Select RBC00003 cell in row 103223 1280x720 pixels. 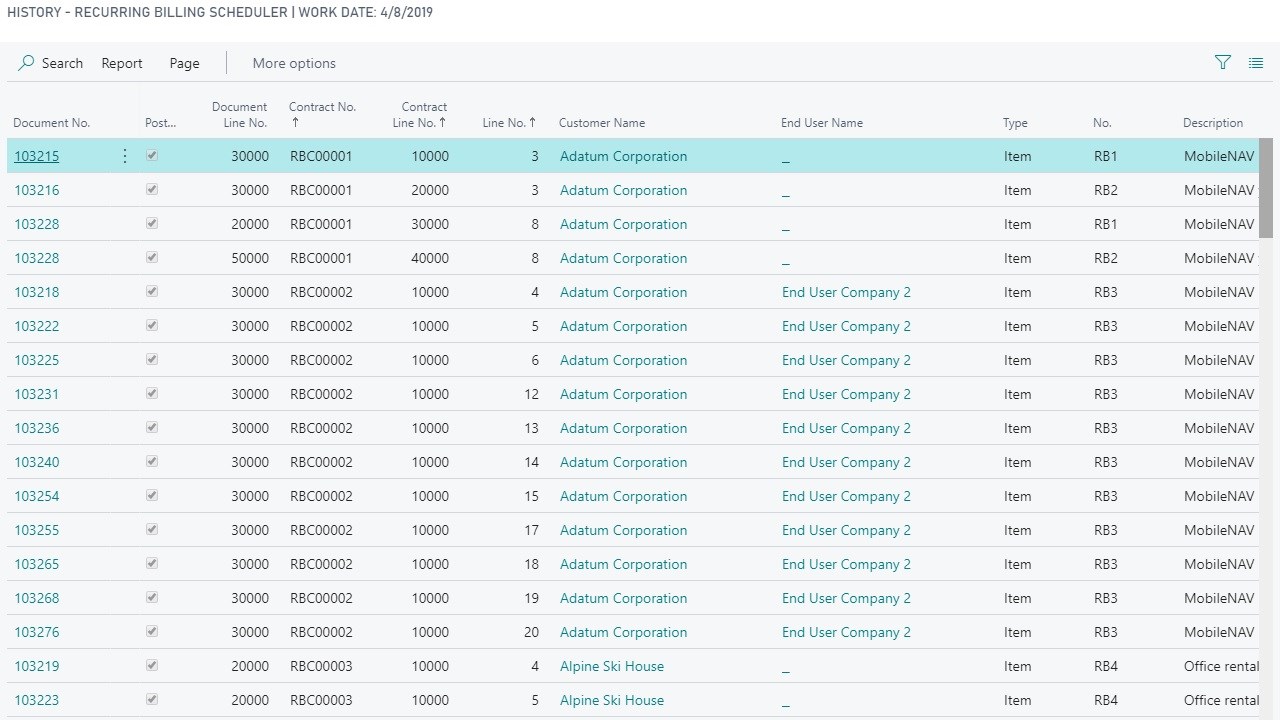tap(321, 700)
